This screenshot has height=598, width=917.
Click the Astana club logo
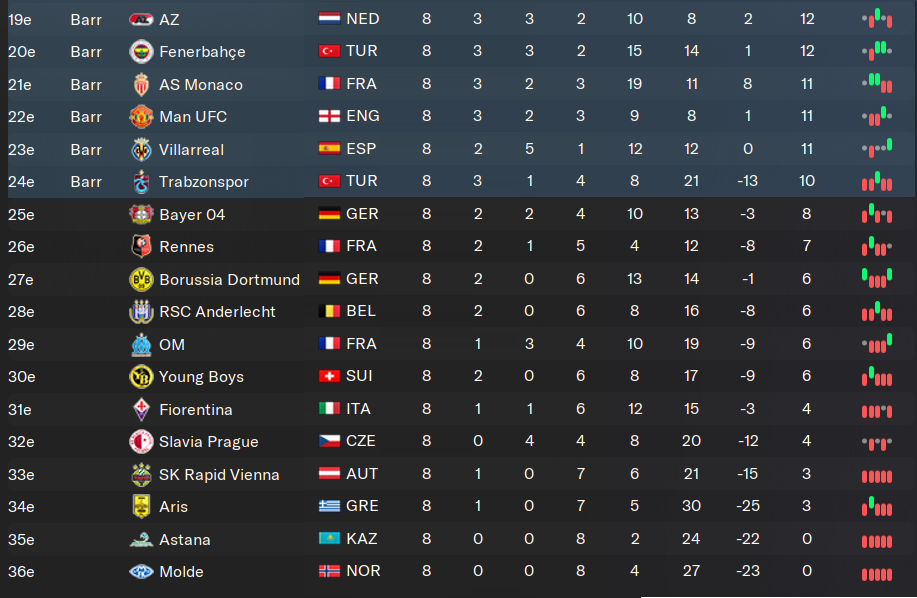tap(141, 539)
